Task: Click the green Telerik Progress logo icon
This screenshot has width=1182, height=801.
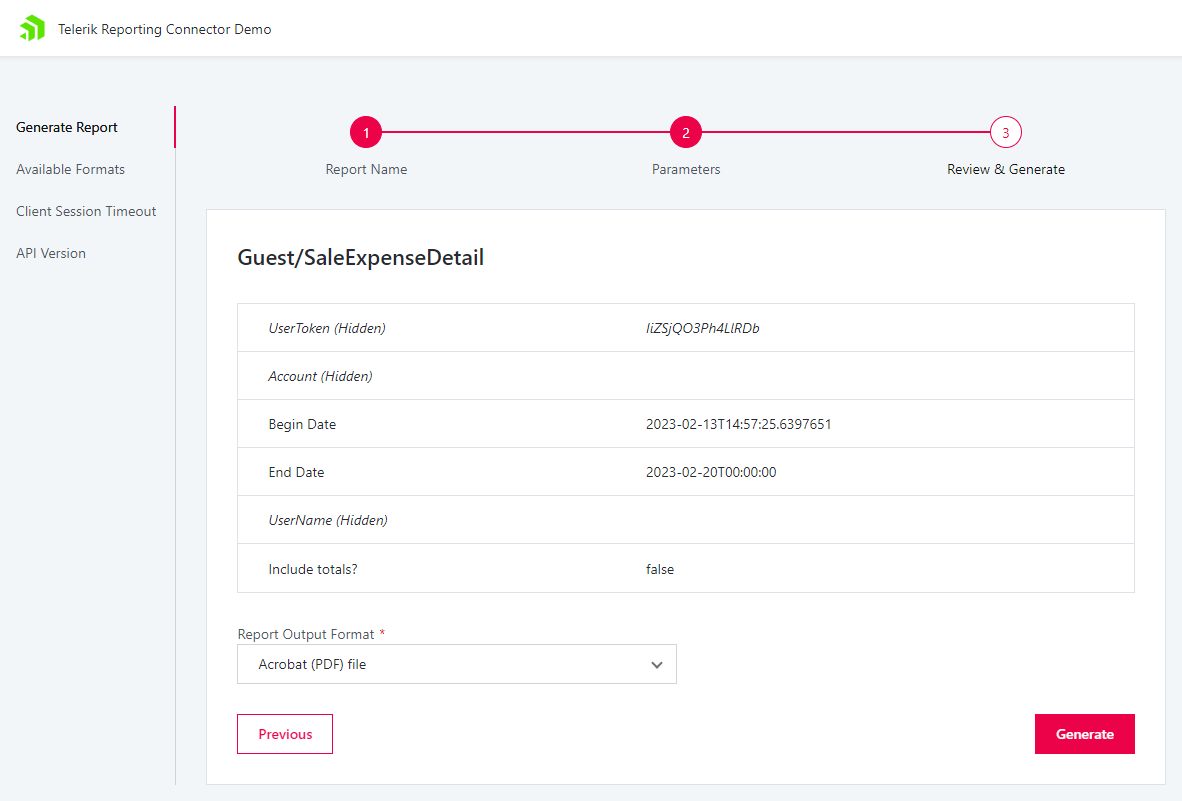Action: pyautogui.click(x=32, y=29)
